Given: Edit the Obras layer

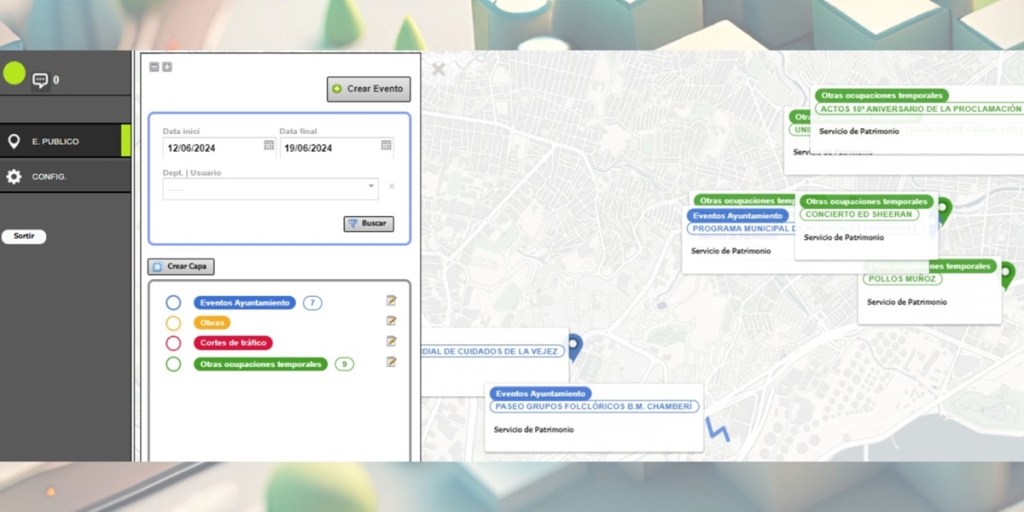Looking at the screenshot, I should coord(392,321).
